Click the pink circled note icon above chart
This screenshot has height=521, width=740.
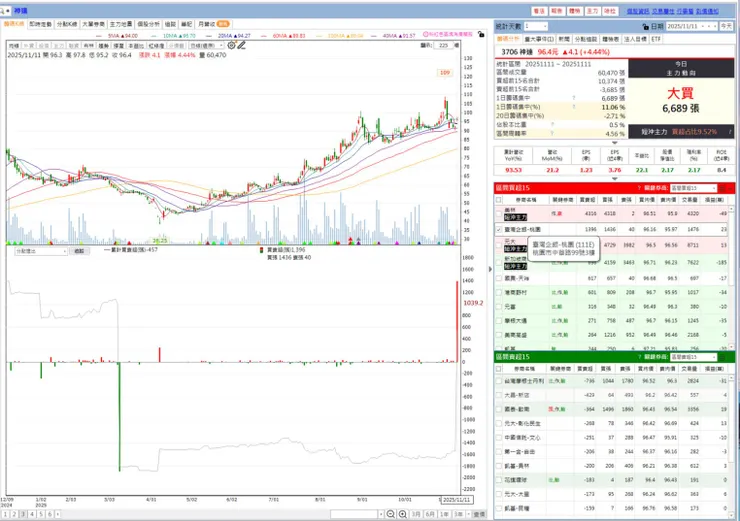coord(425,34)
